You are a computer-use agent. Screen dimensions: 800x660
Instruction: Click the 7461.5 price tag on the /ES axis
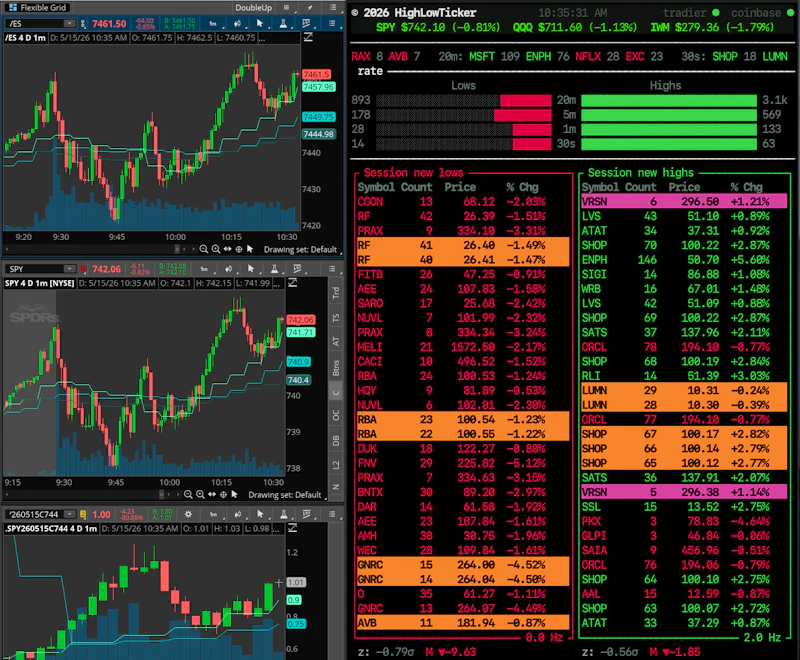(x=316, y=74)
